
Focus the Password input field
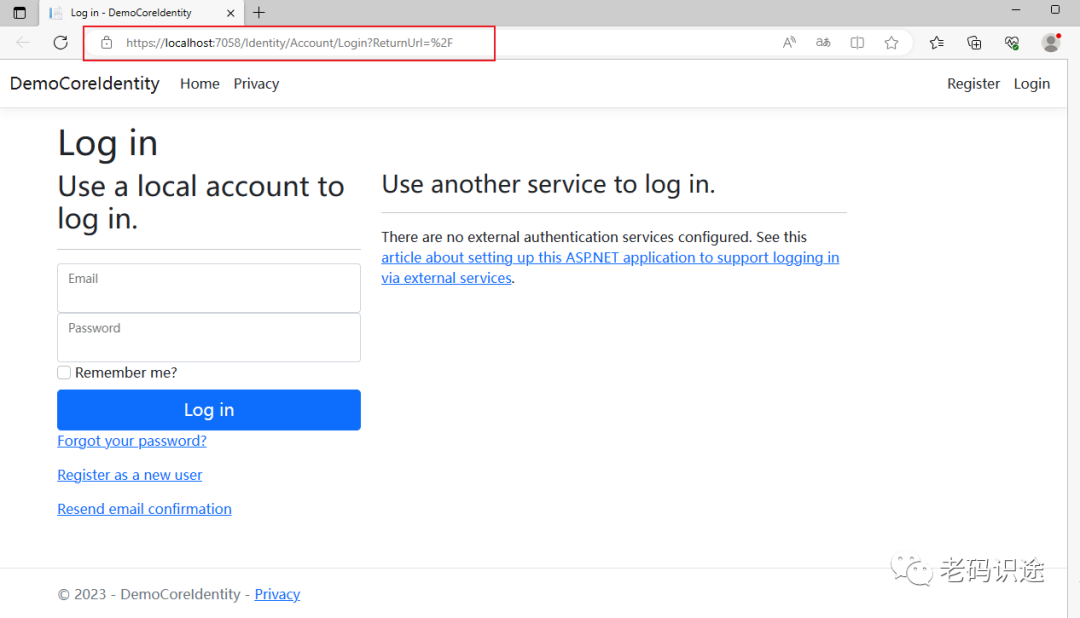(x=209, y=338)
